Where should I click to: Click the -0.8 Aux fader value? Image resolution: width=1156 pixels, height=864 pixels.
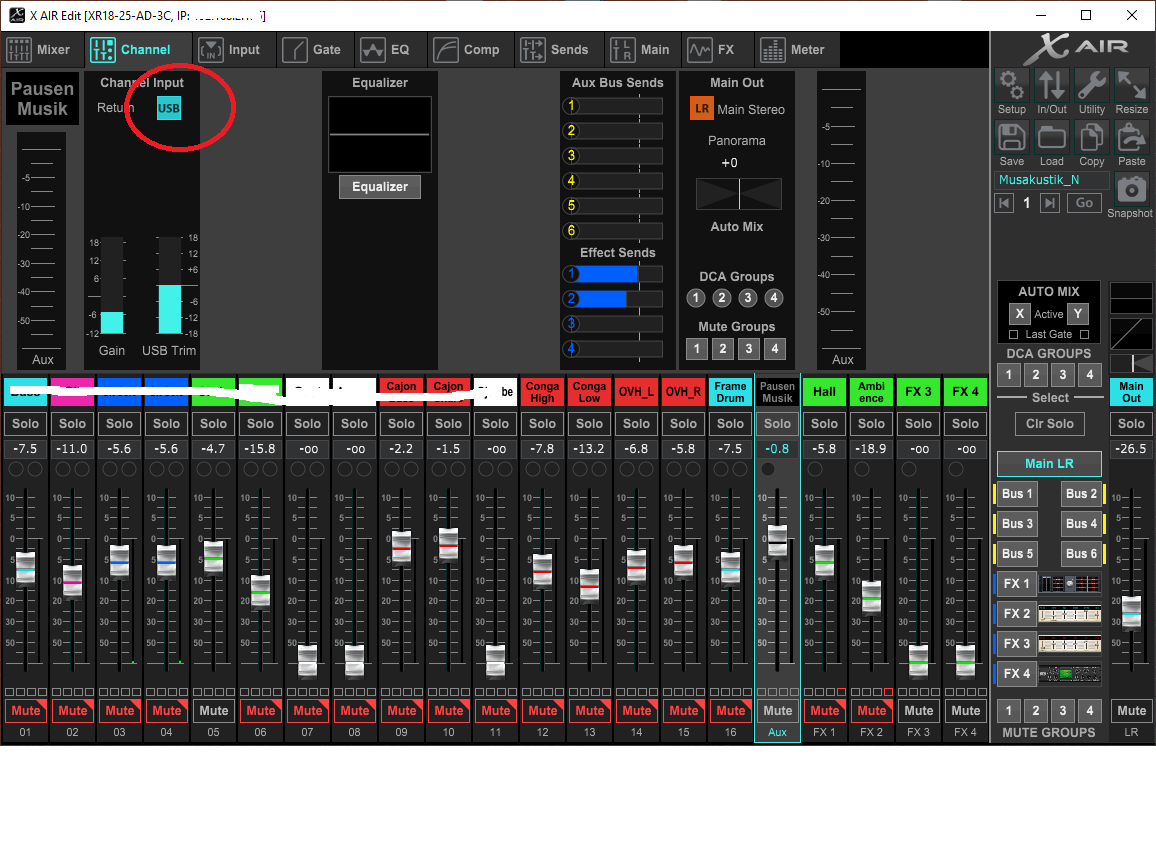coord(777,449)
